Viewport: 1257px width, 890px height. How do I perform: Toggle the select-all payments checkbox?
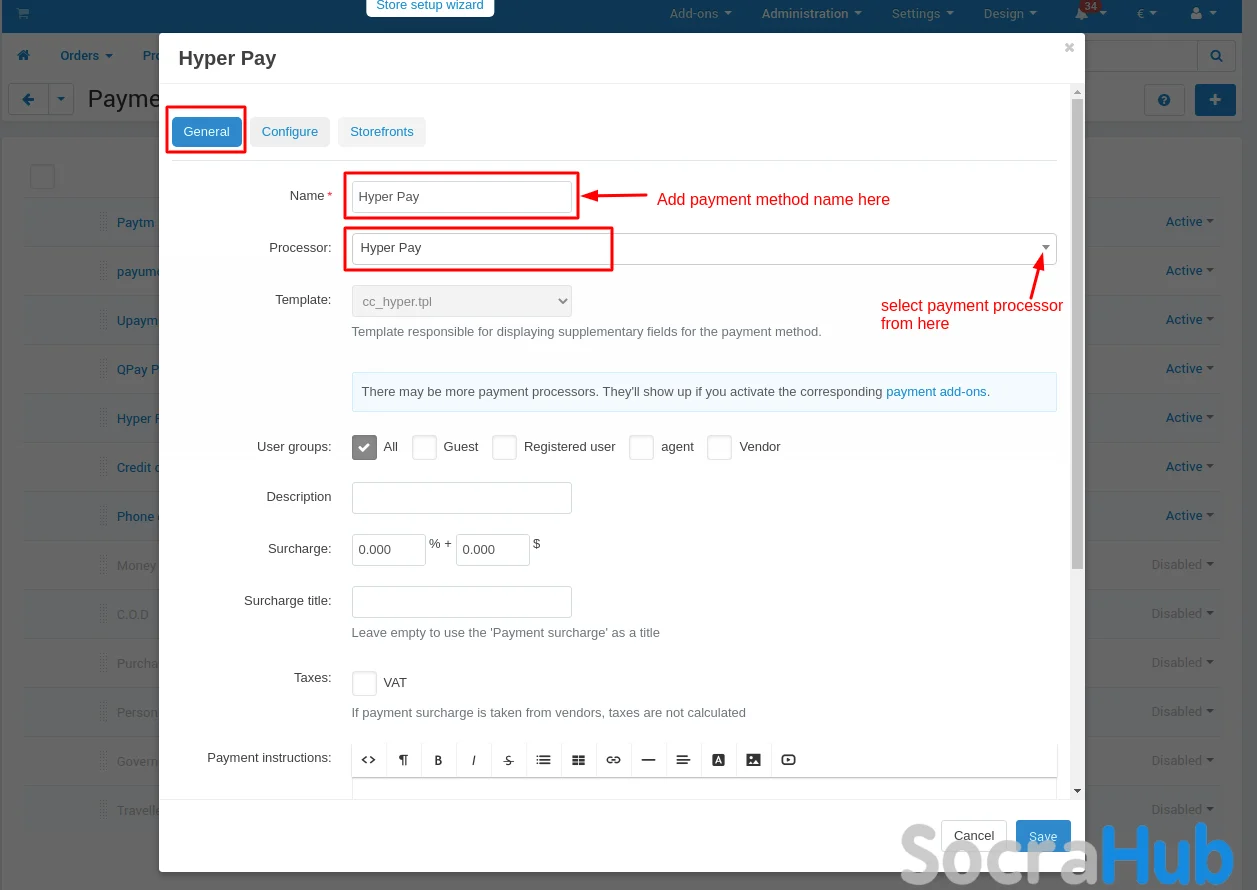point(42,177)
